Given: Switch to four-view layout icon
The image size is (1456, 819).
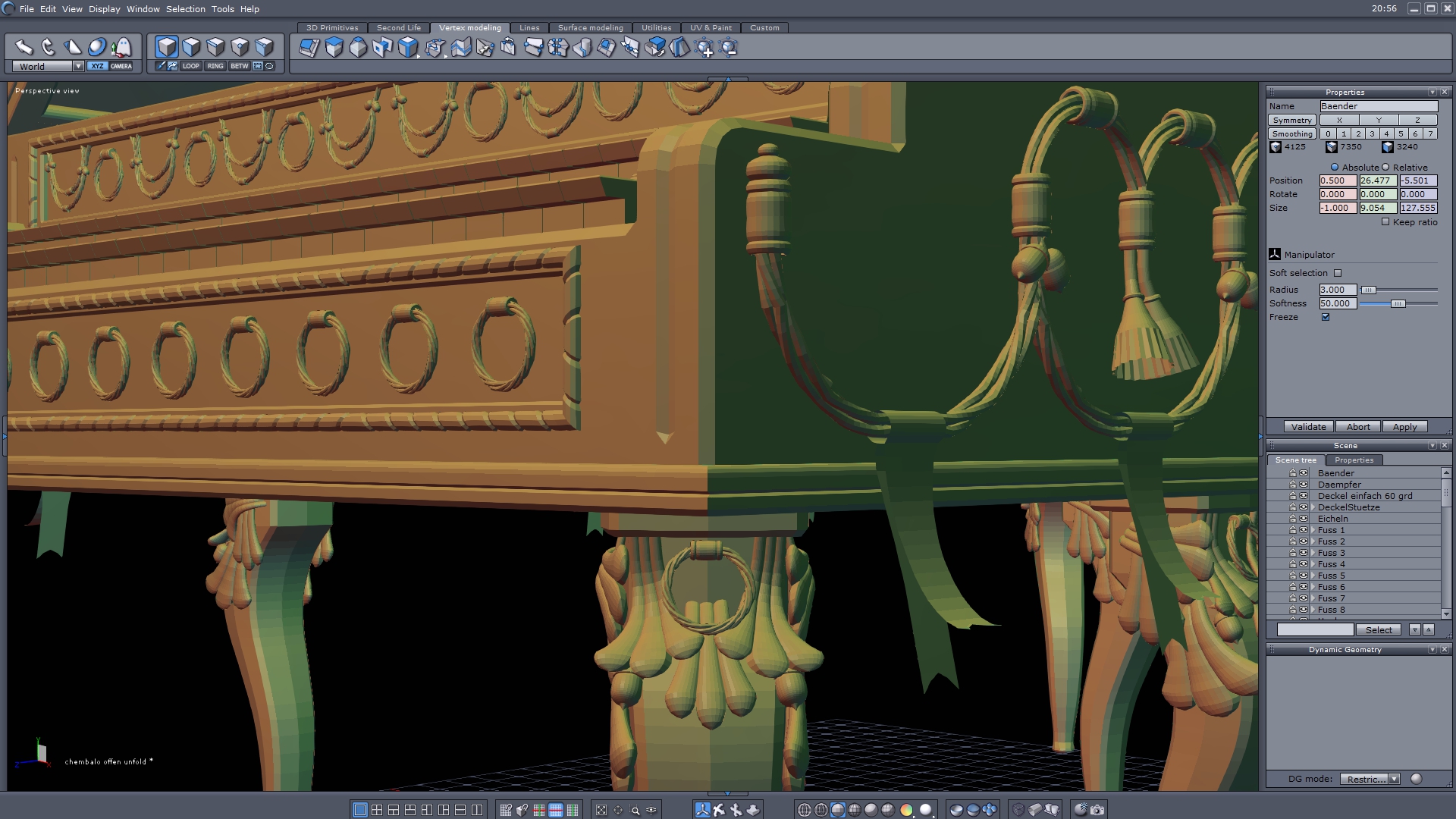Looking at the screenshot, I should pos(377,810).
